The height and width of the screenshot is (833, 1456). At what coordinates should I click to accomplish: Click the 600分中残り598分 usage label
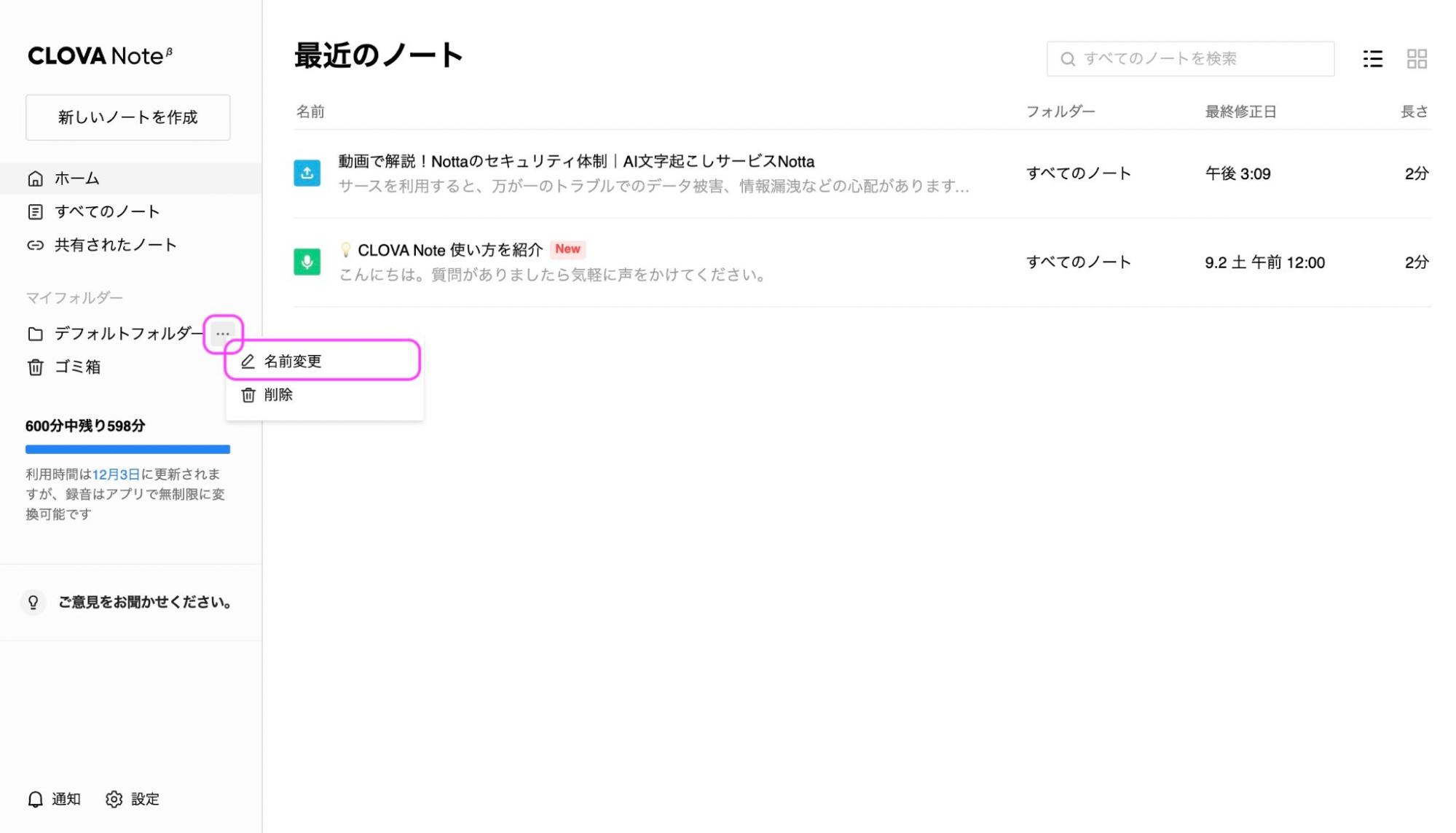click(85, 426)
